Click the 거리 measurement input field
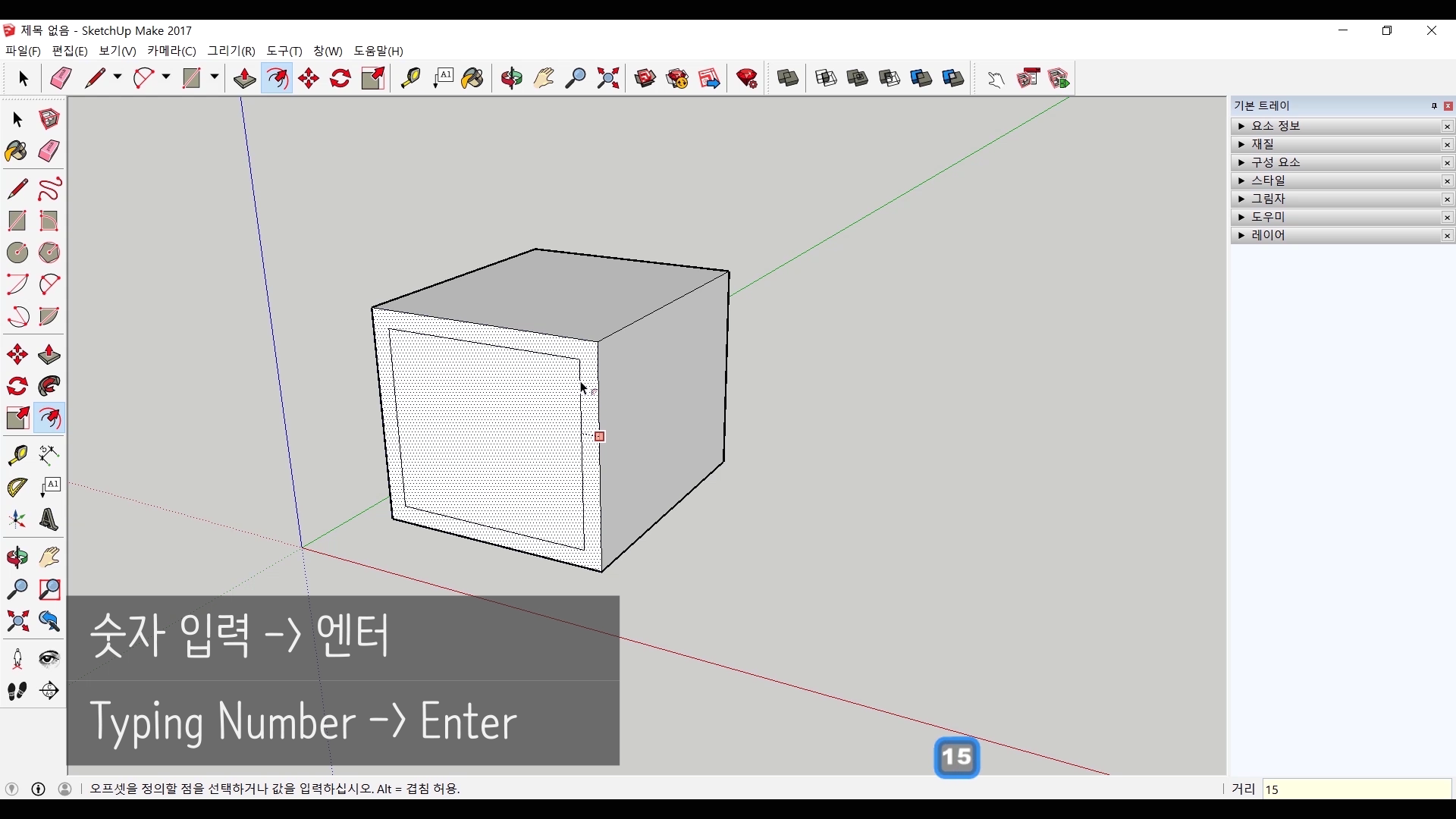The width and height of the screenshot is (1456, 819). pyautogui.click(x=1356, y=789)
